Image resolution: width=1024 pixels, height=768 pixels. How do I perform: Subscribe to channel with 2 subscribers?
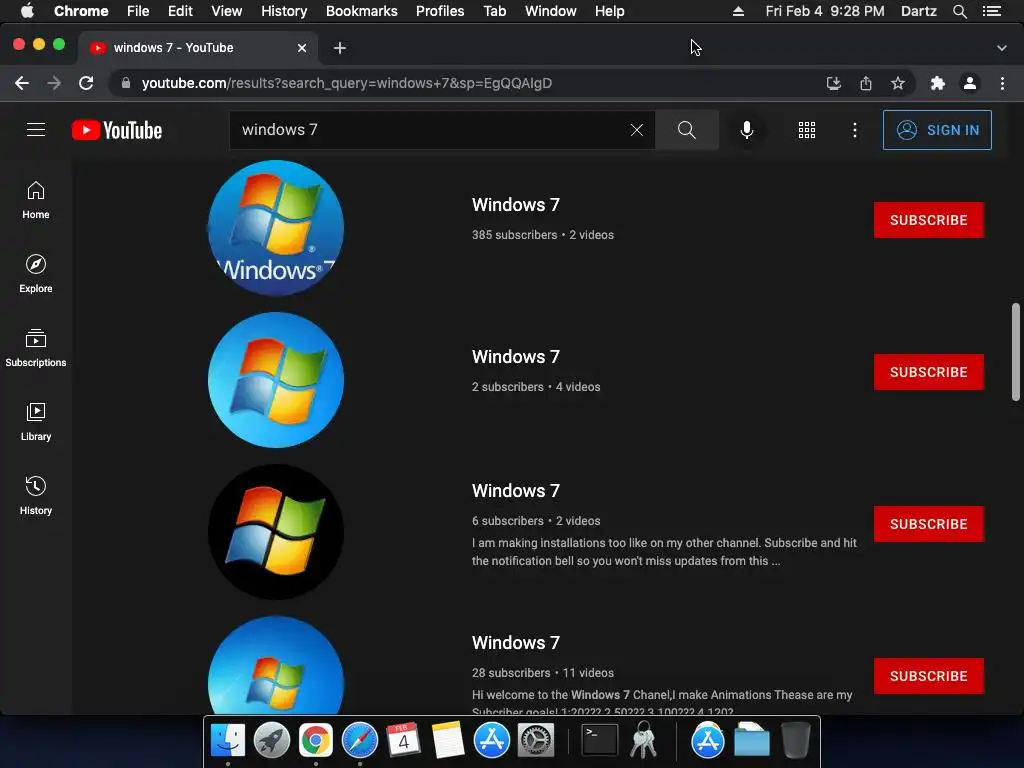(x=929, y=372)
